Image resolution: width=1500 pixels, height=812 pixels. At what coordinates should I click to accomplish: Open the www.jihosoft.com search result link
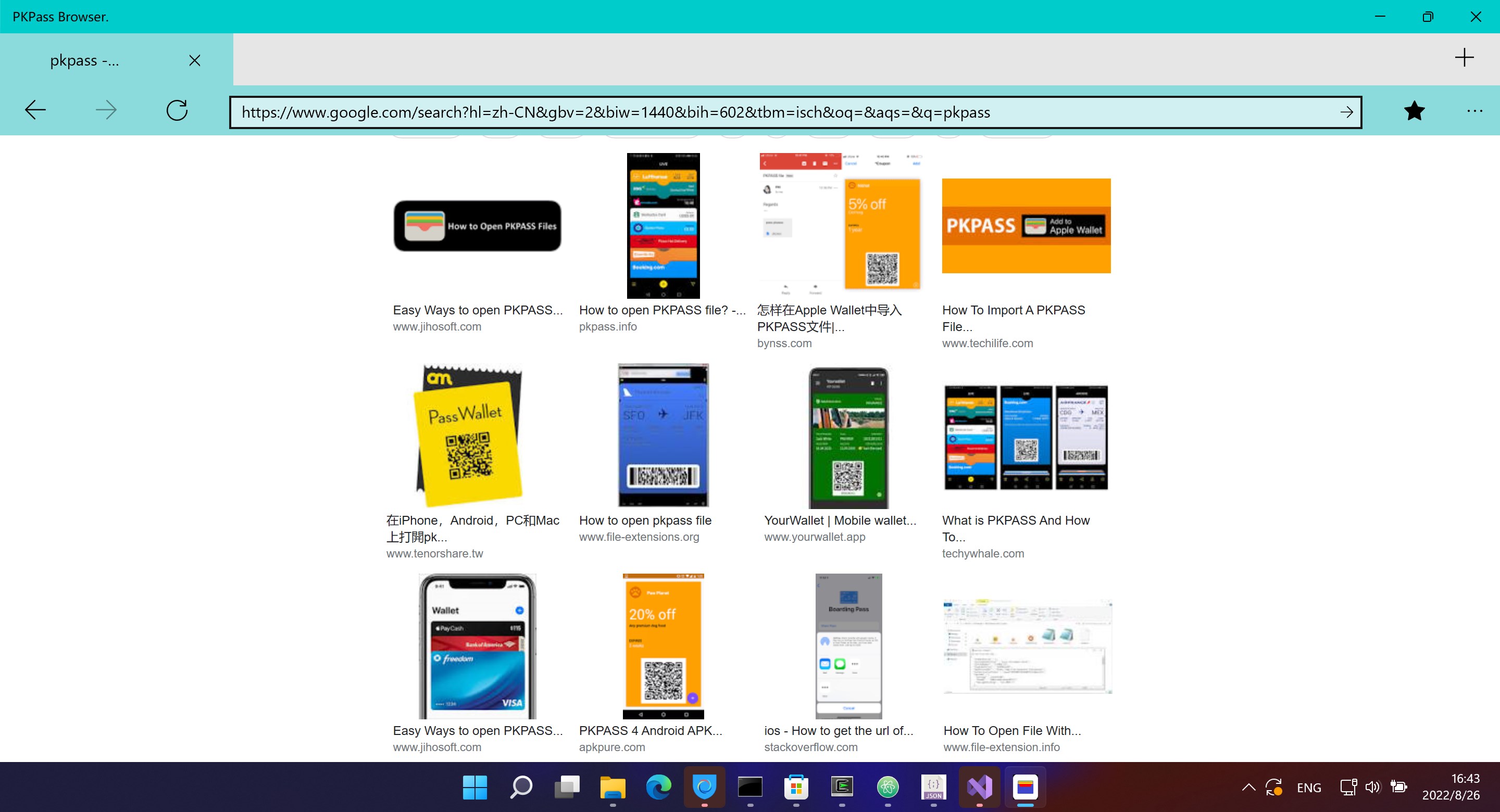[x=437, y=326]
